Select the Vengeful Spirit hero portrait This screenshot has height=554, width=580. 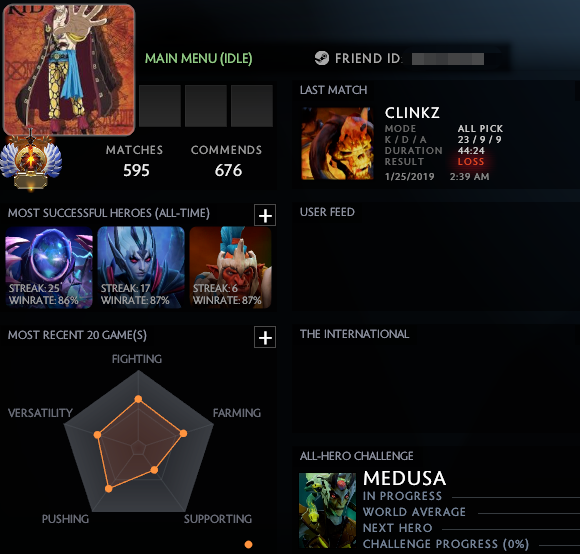click(x=141, y=267)
